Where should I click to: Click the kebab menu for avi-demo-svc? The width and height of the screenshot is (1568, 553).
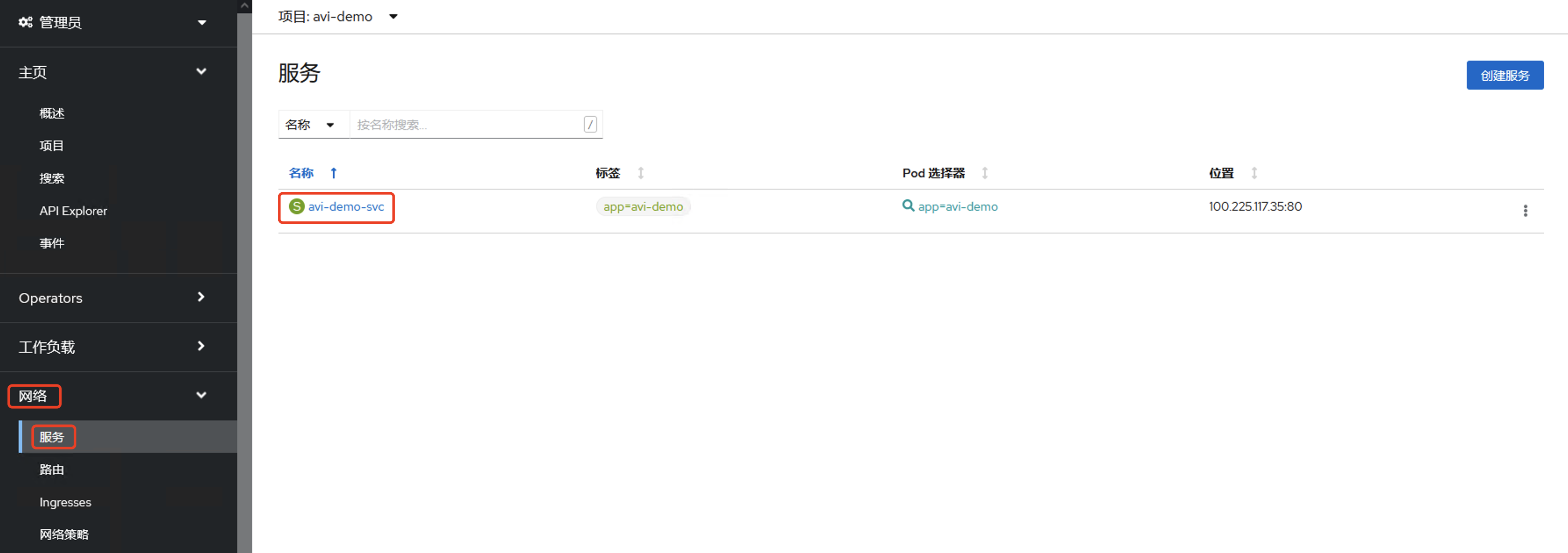pos(1525,211)
